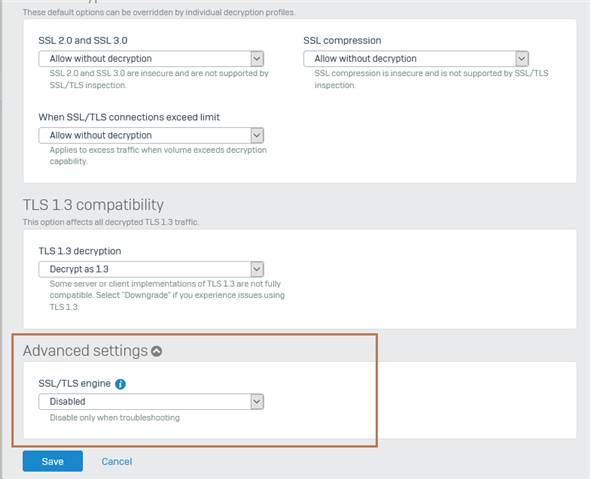This screenshot has height=479, width=590.
Task: Click the TLS 1.3 compatibility heading
Action: point(93,205)
